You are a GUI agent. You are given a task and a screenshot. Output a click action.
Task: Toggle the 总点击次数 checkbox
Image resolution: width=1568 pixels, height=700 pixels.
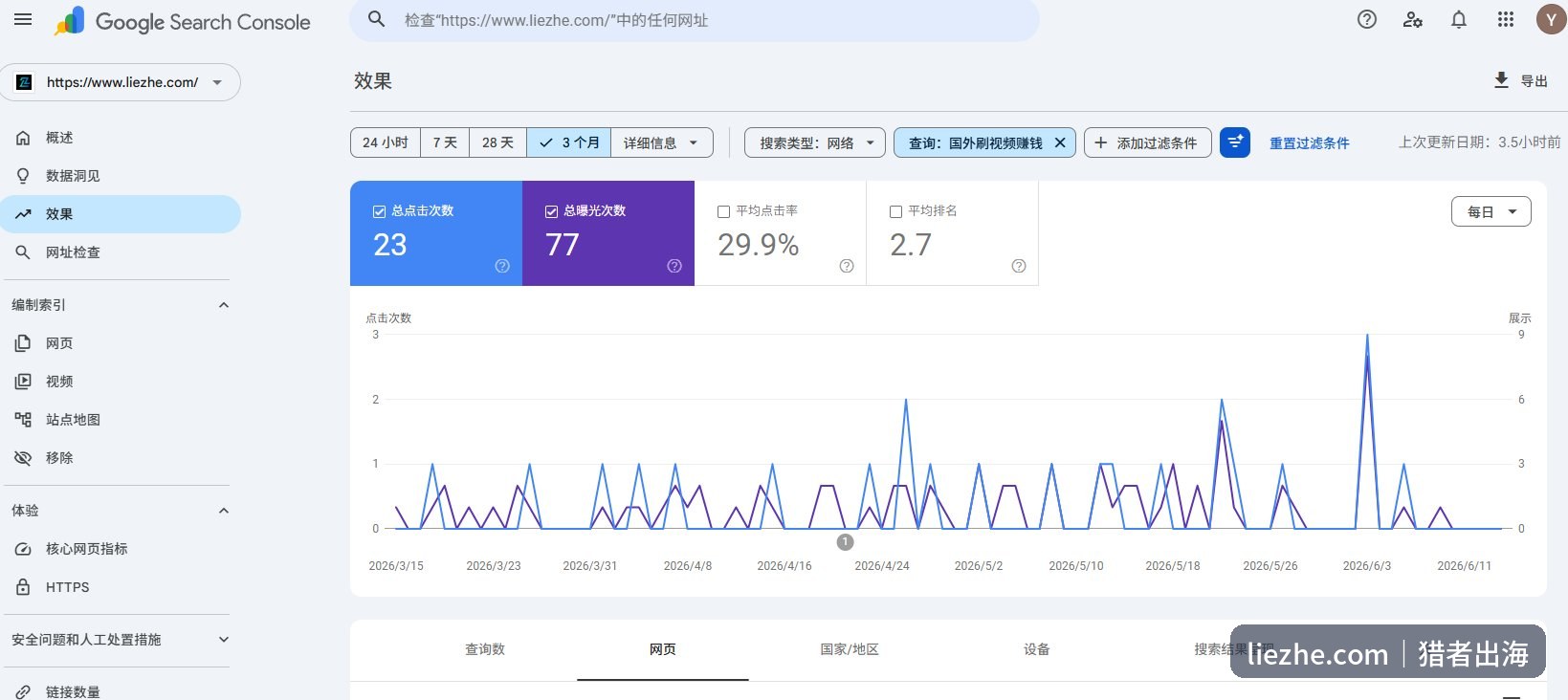pyautogui.click(x=379, y=211)
